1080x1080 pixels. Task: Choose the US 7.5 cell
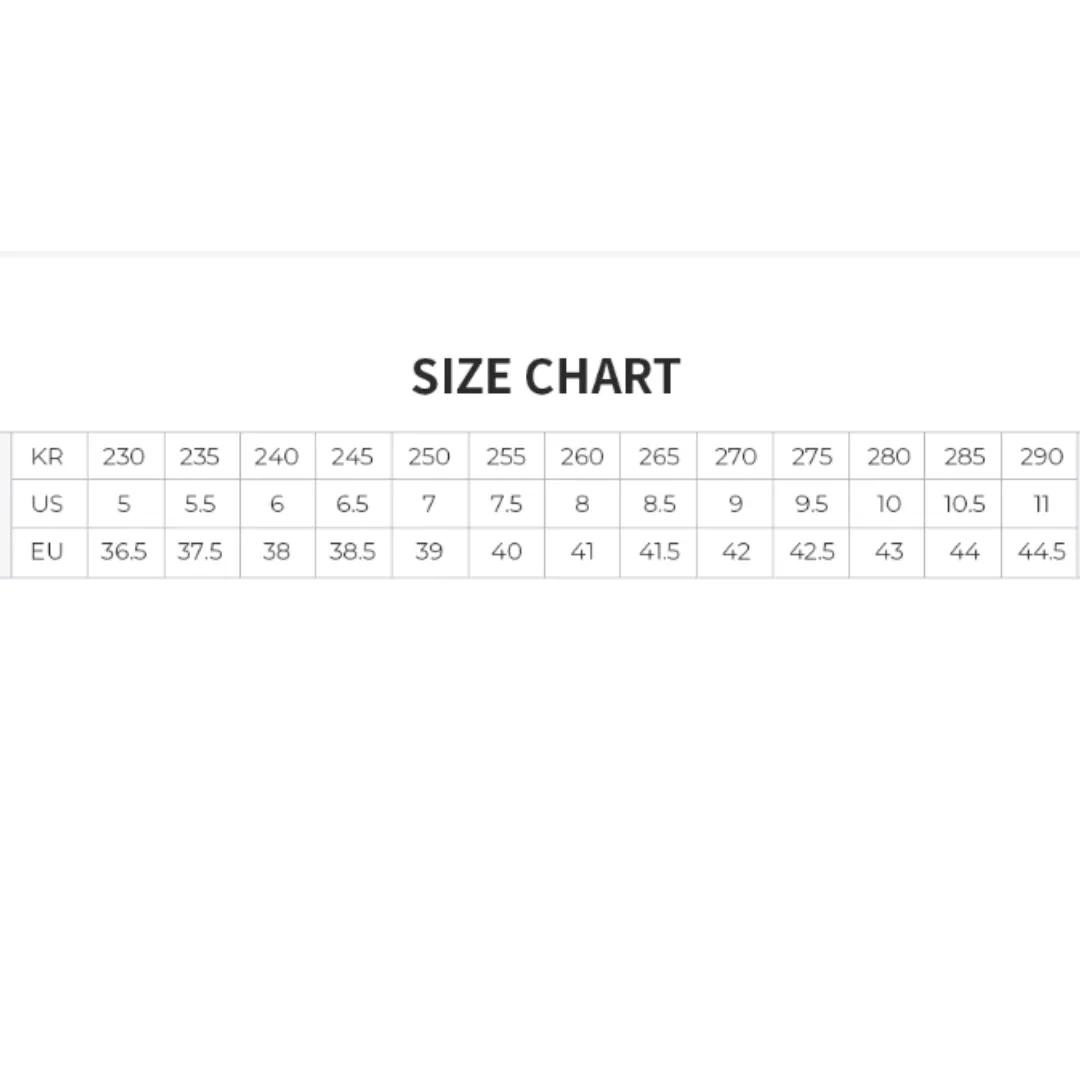point(507,503)
